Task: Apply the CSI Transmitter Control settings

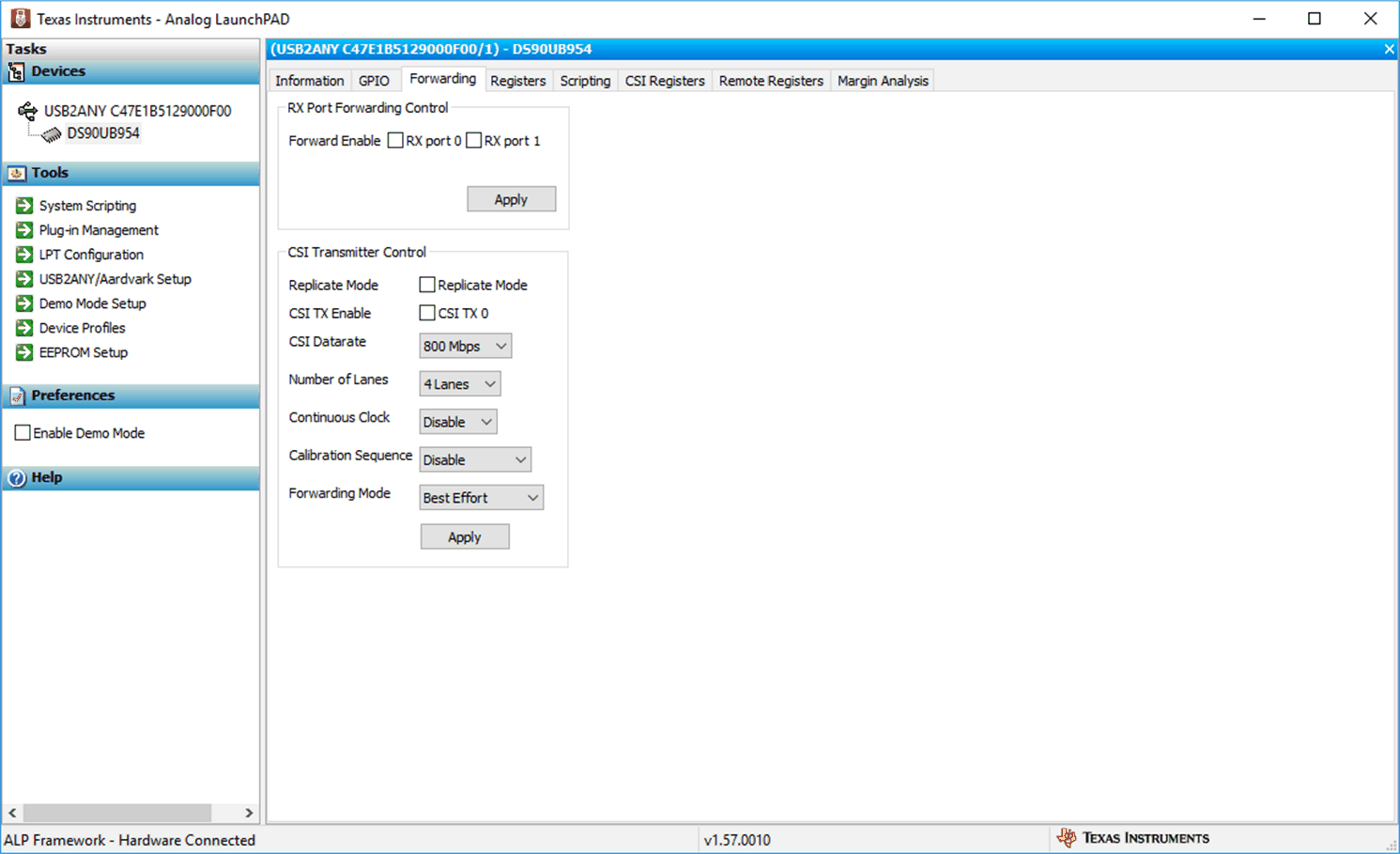Action: click(x=465, y=536)
